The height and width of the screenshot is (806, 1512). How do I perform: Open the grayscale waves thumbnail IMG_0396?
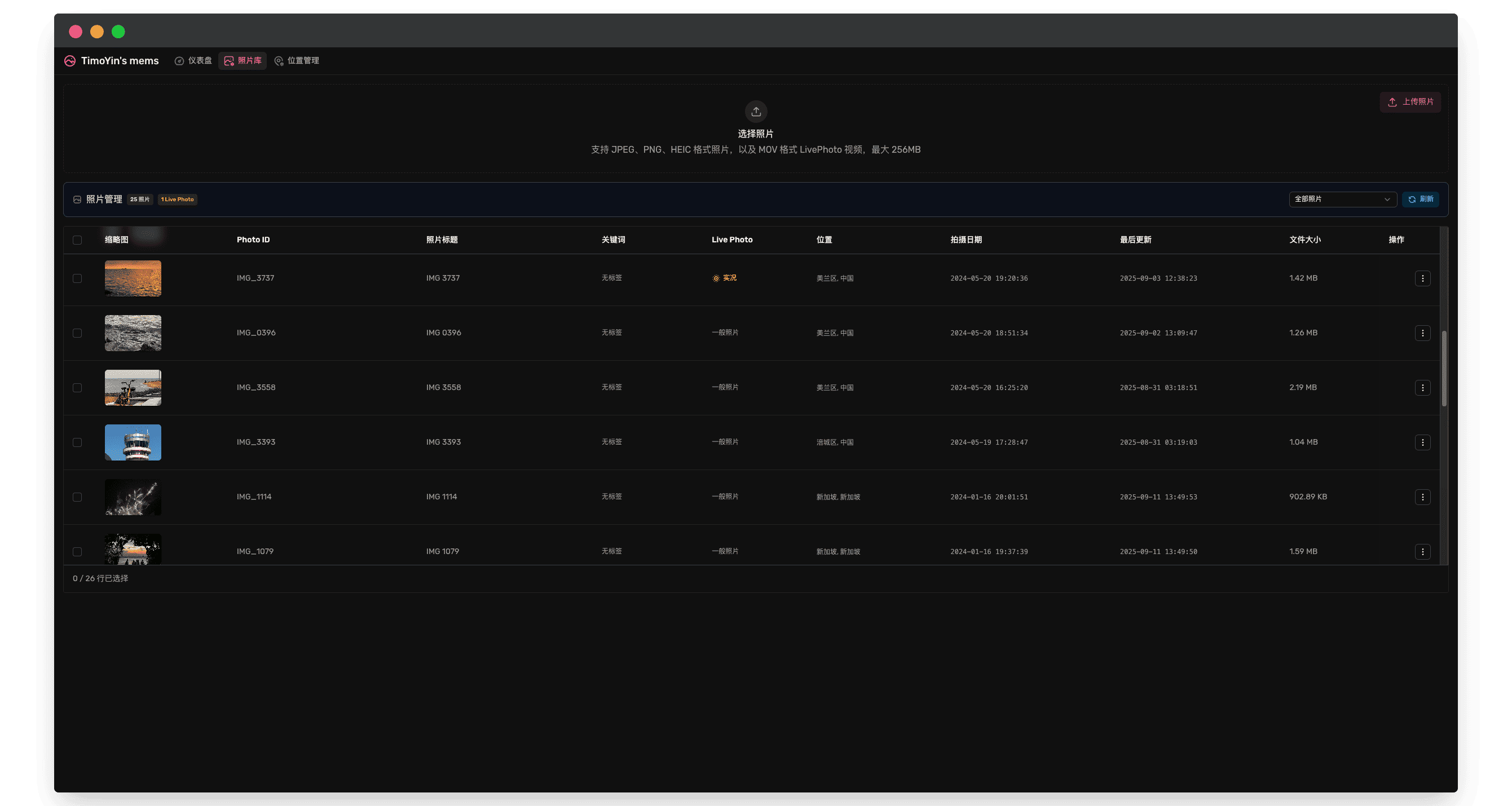[133, 333]
